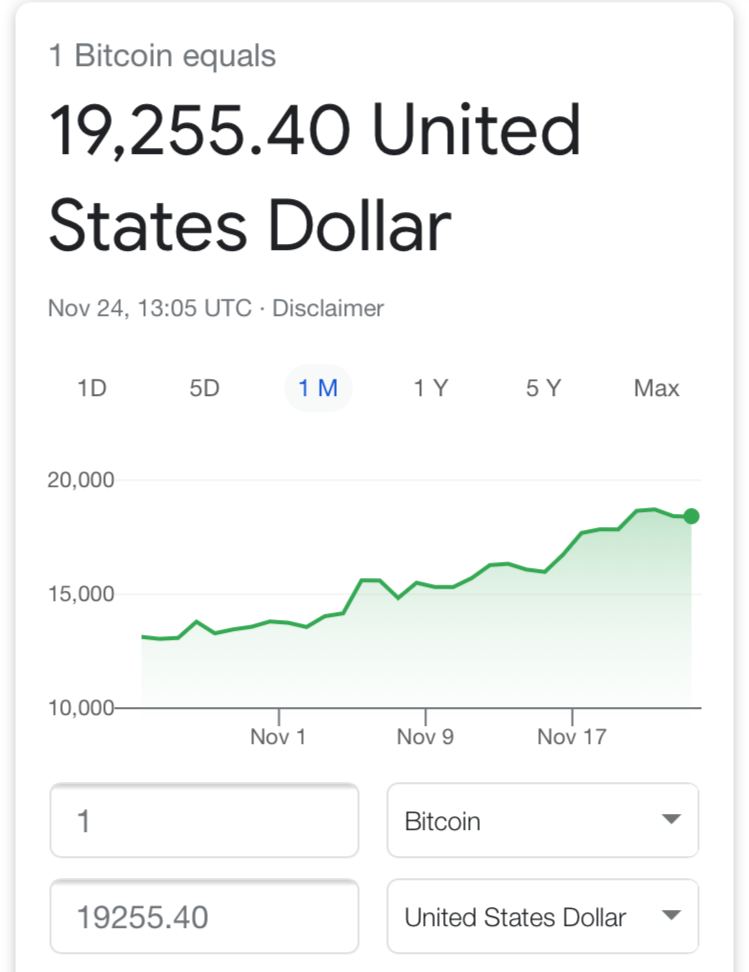Show the Max time range
The height and width of the screenshot is (972, 749).
657,388
